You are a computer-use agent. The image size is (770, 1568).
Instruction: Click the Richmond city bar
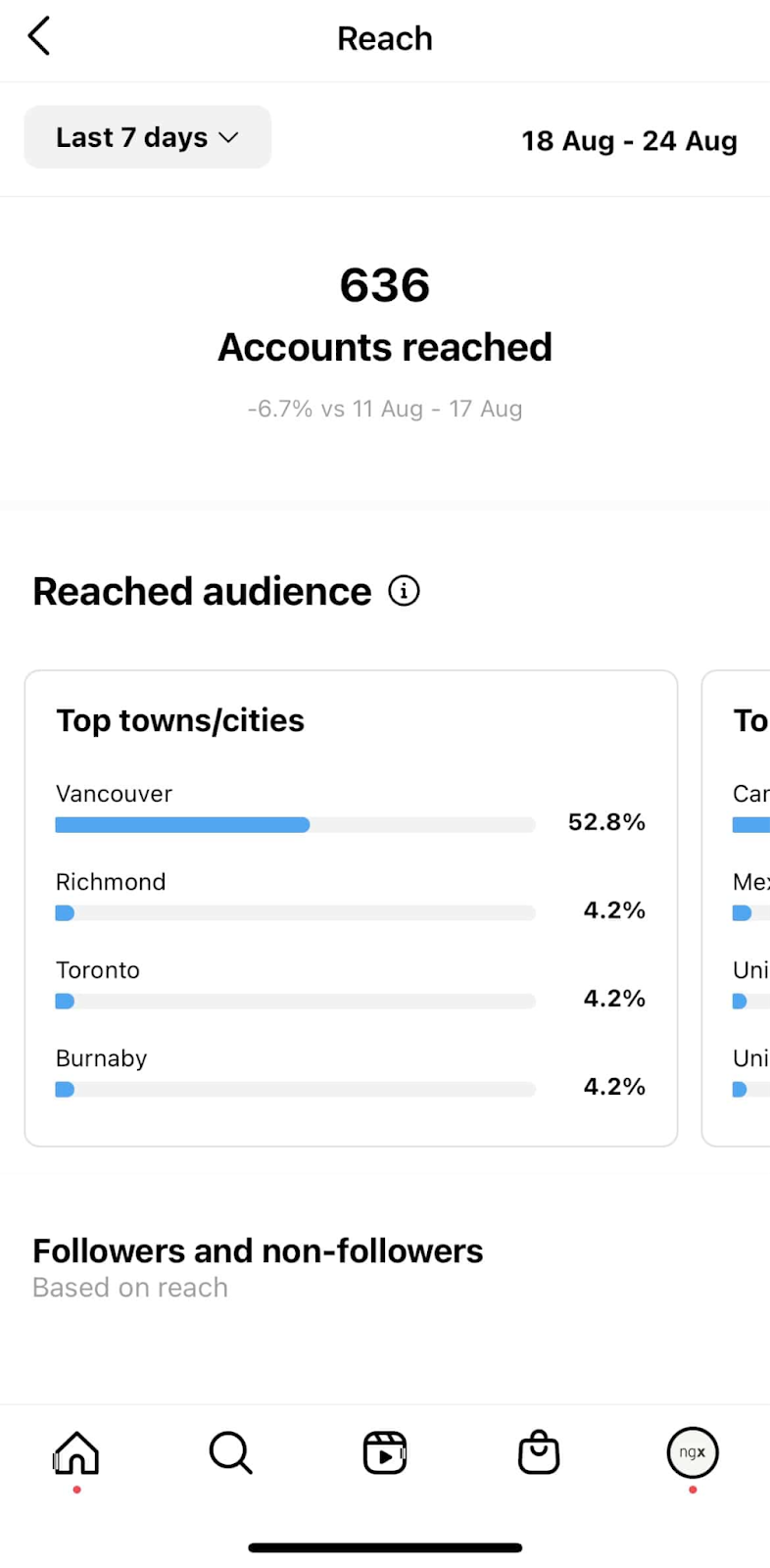[x=295, y=913]
